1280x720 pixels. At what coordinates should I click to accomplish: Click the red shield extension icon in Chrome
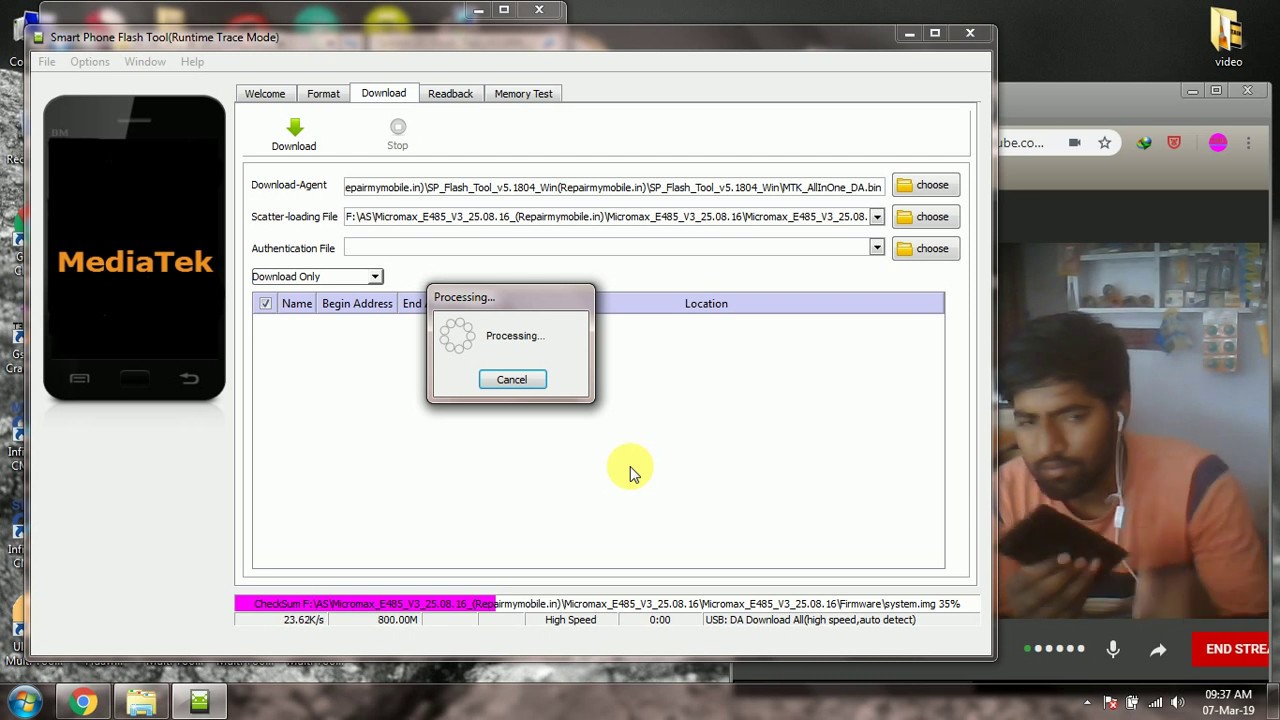pyautogui.click(x=1174, y=143)
